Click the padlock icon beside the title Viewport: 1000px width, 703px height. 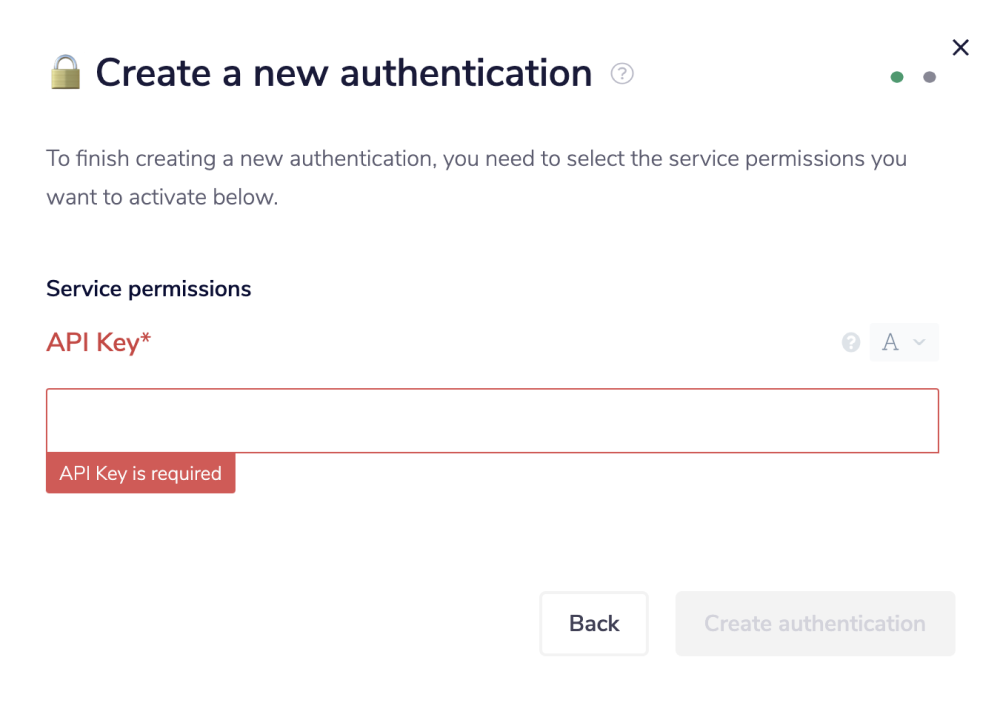[65, 72]
